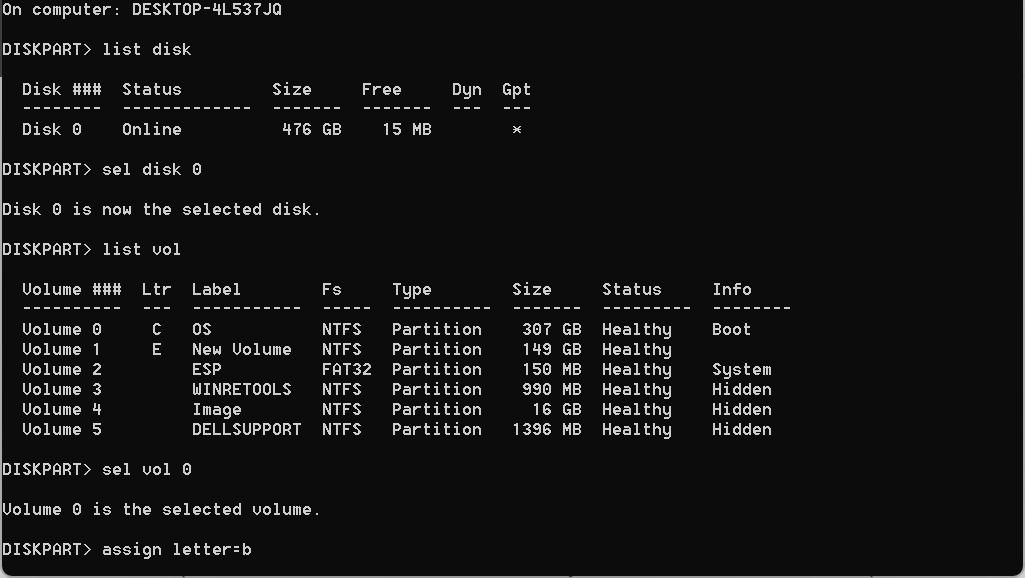
Task: Click the 'list disk' command text
Action: click(x=146, y=50)
